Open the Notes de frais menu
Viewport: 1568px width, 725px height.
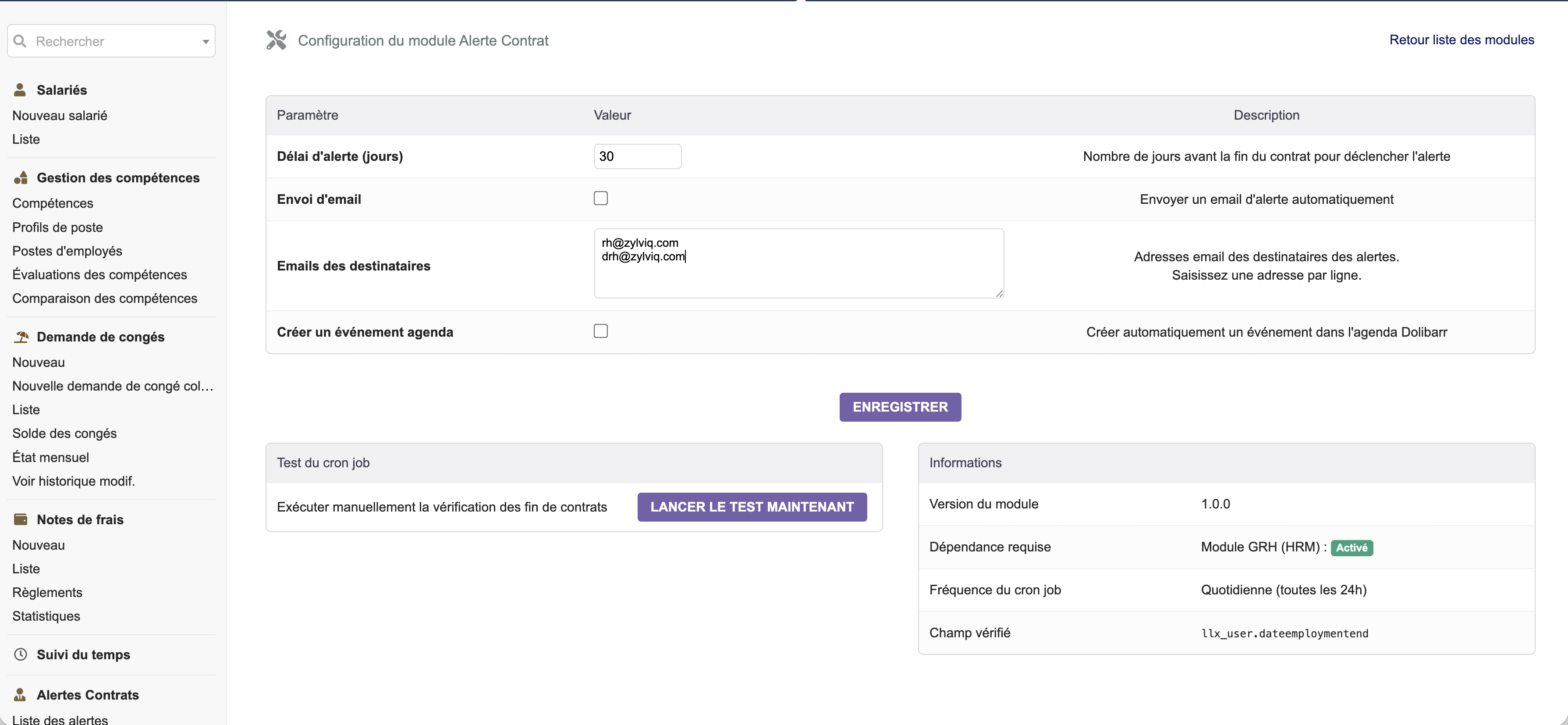point(80,519)
